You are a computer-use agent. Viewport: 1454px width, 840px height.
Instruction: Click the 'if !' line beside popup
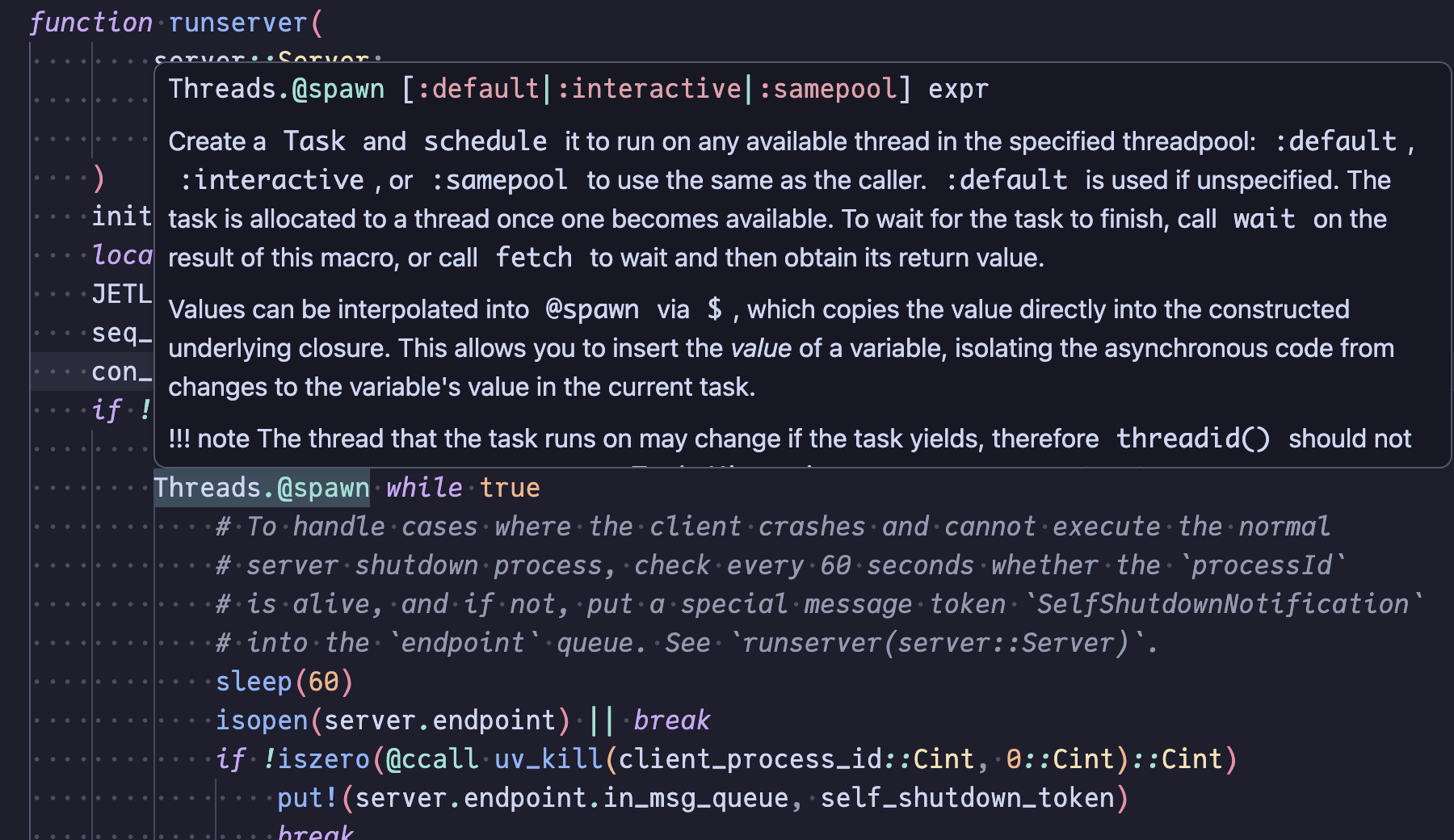pos(121,410)
